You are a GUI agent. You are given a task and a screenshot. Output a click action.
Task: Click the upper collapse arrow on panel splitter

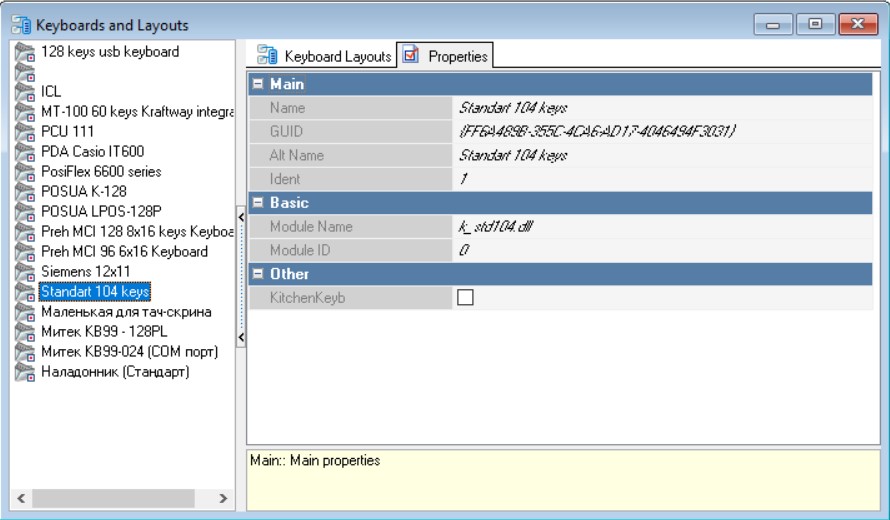point(240,216)
